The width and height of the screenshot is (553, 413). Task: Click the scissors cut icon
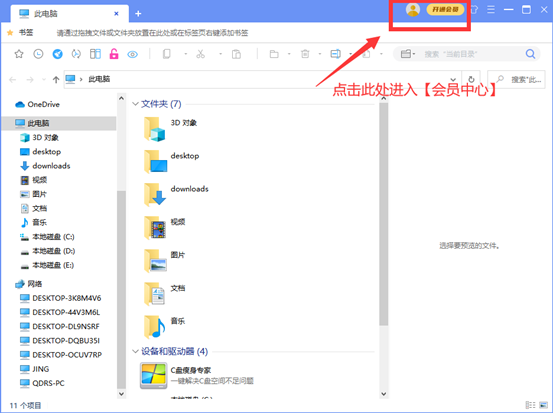coord(201,54)
